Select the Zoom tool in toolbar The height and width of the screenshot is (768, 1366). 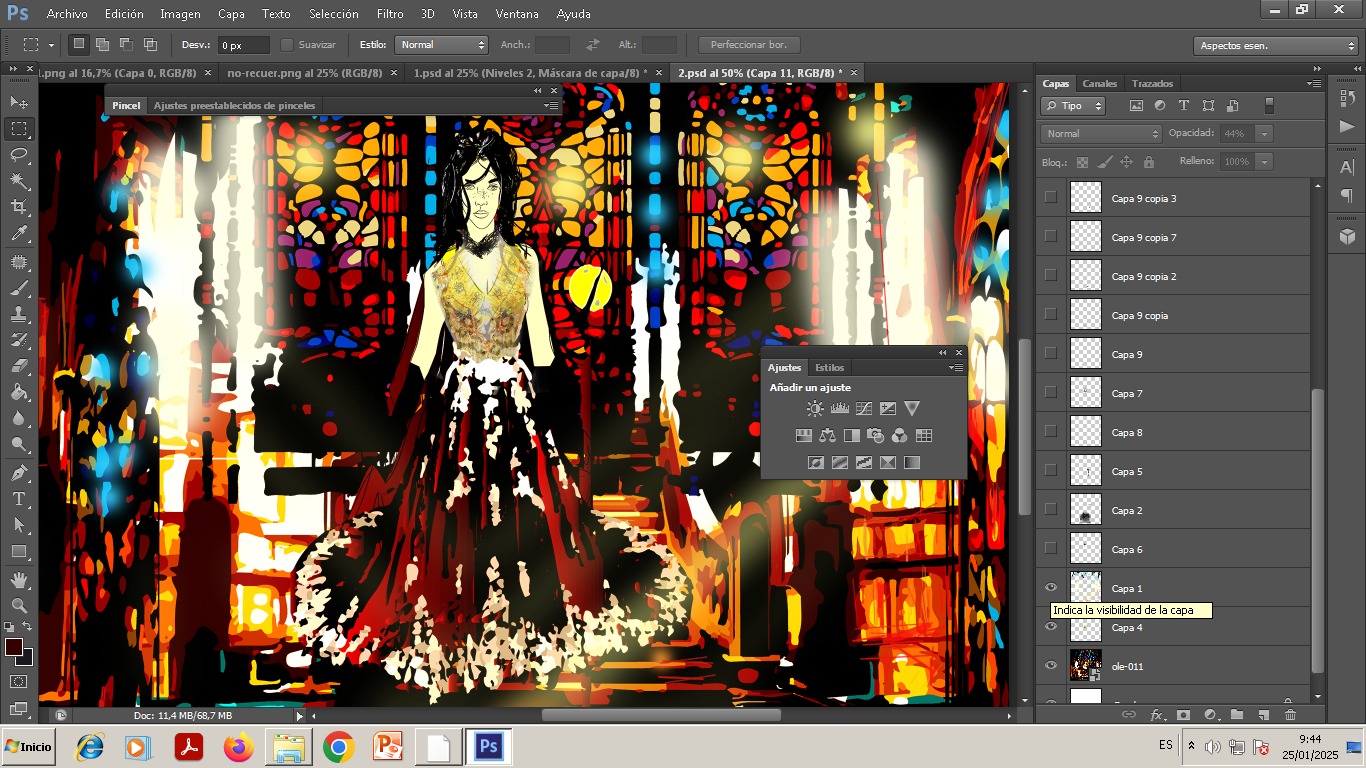pyautogui.click(x=19, y=605)
